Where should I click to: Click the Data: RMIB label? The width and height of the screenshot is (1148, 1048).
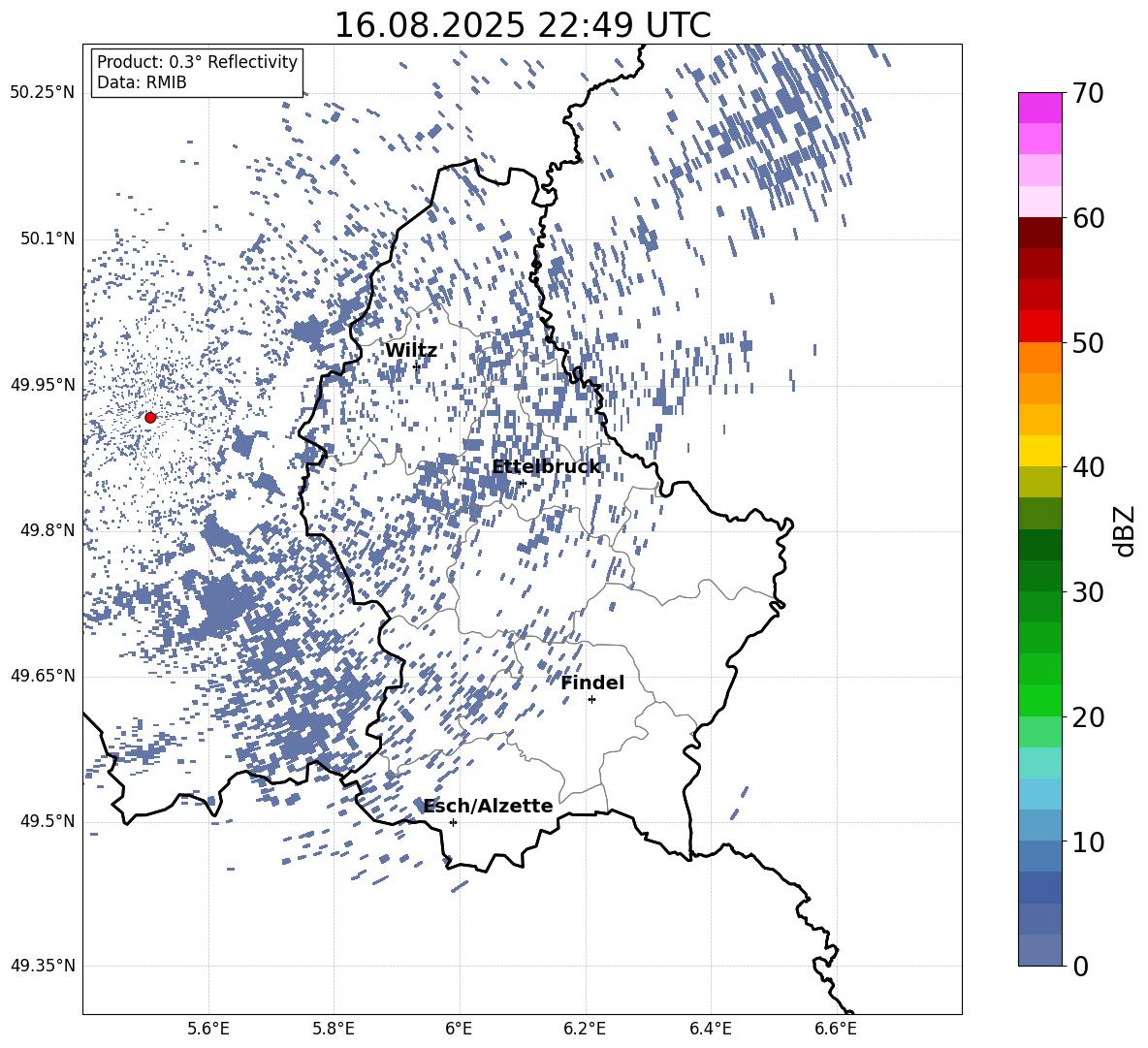pyautogui.click(x=142, y=82)
